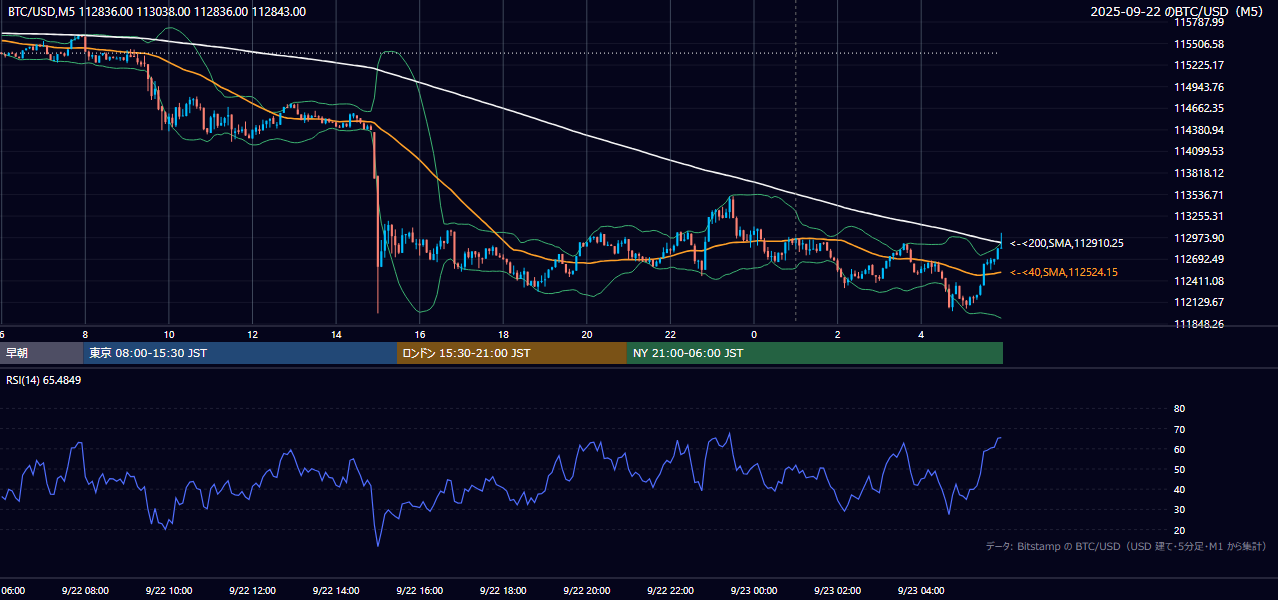This screenshot has height=600, width=1278.
Task: Click the '9/23 00:00' time axis label
Action: (x=752, y=591)
